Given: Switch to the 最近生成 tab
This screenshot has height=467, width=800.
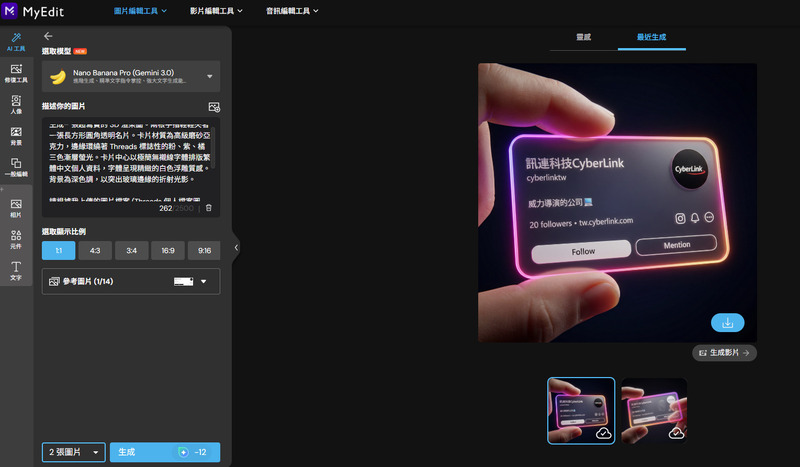Looking at the screenshot, I should tap(652, 37).
